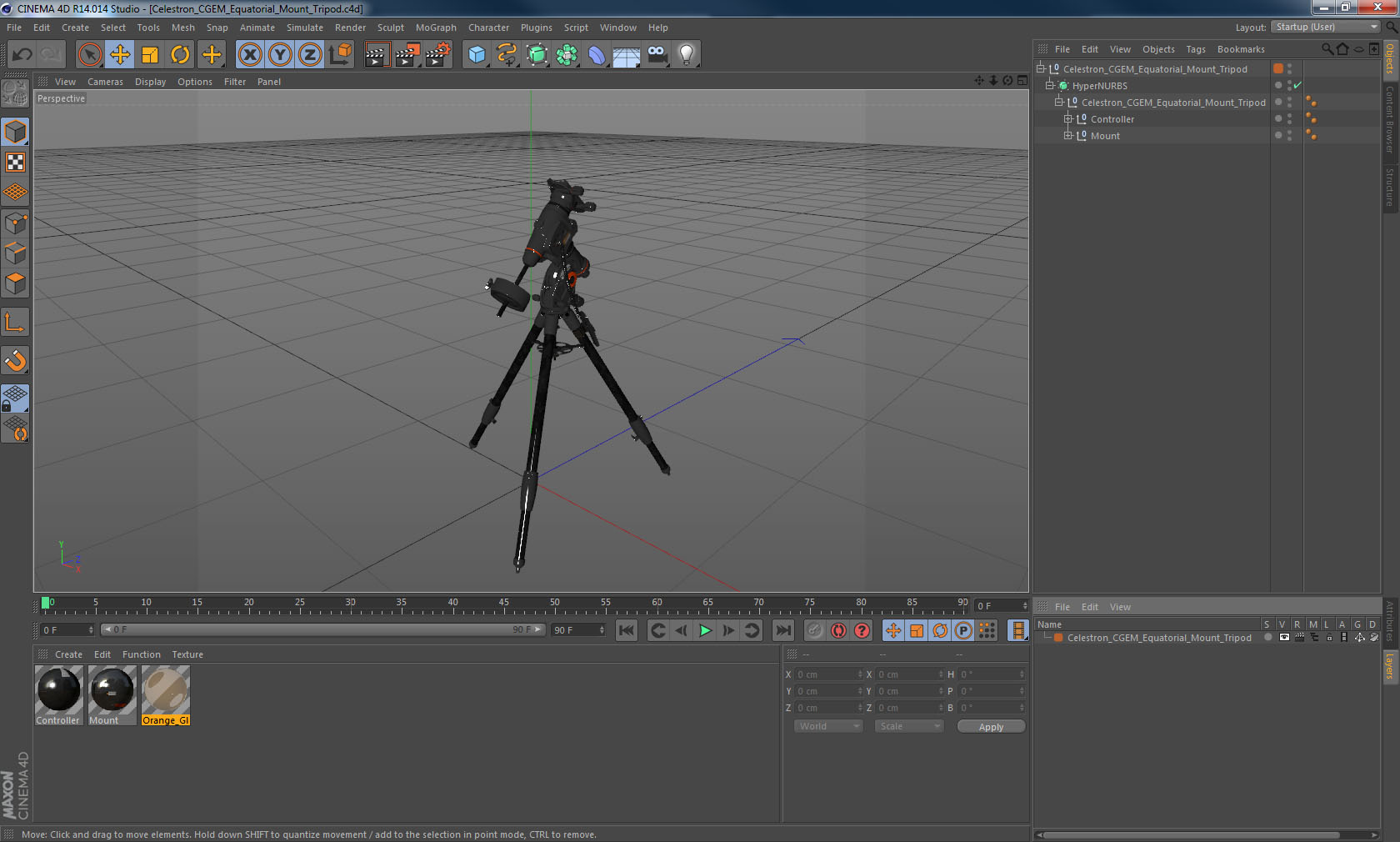
Task: Open Material Manager Texture menu
Action: point(187,654)
